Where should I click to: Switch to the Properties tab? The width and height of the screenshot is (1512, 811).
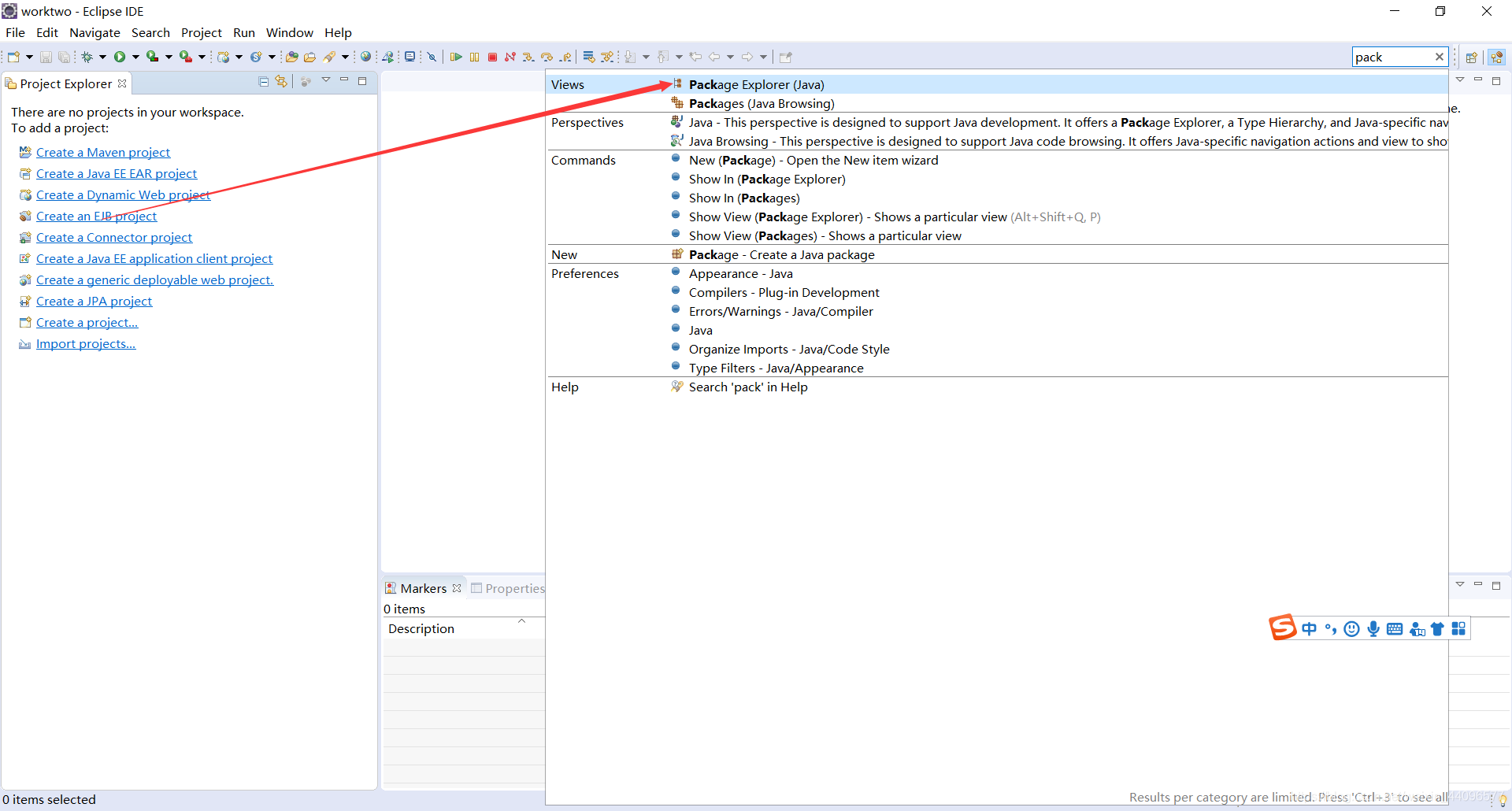point(507,588)
